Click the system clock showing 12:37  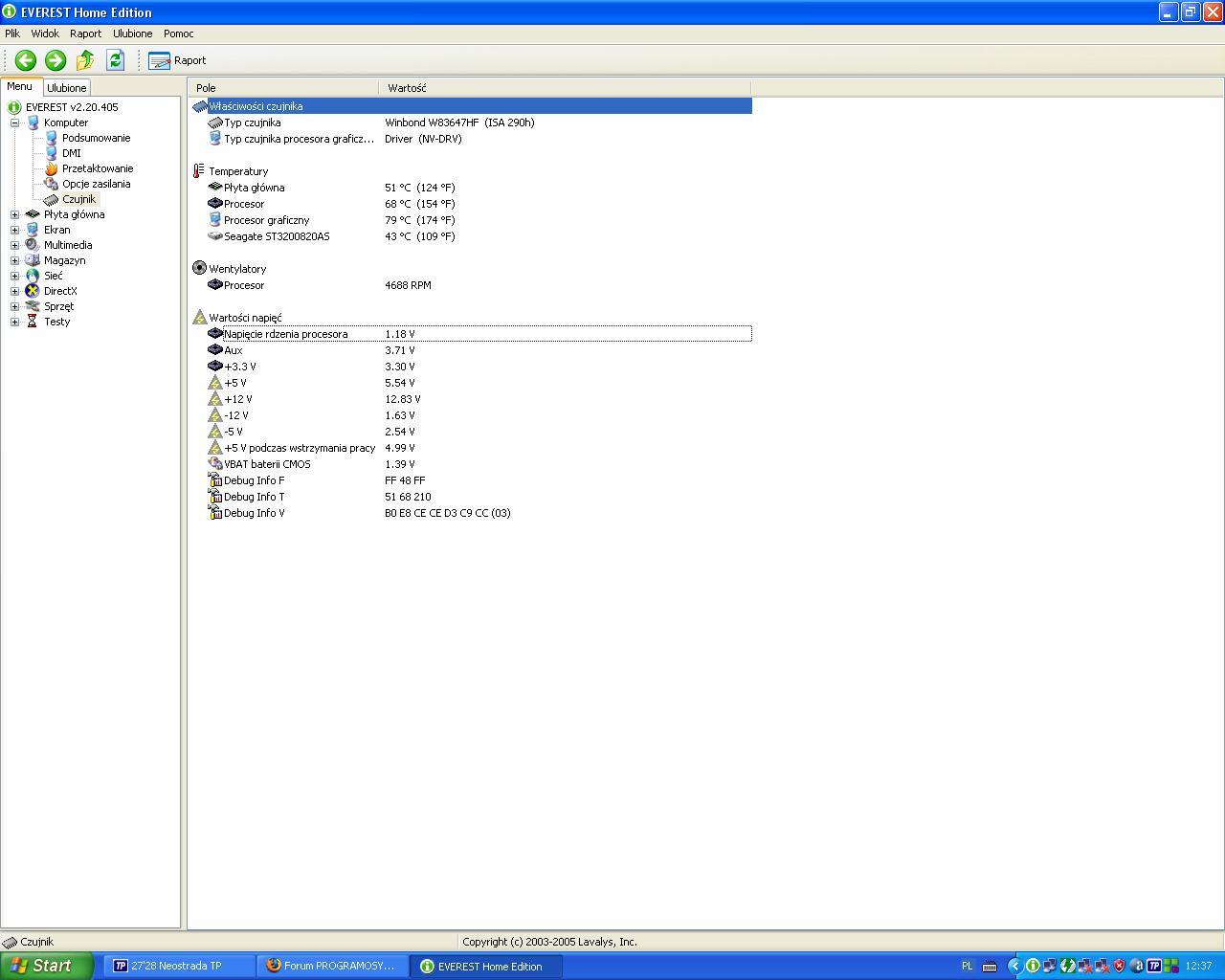(1198, 967)
